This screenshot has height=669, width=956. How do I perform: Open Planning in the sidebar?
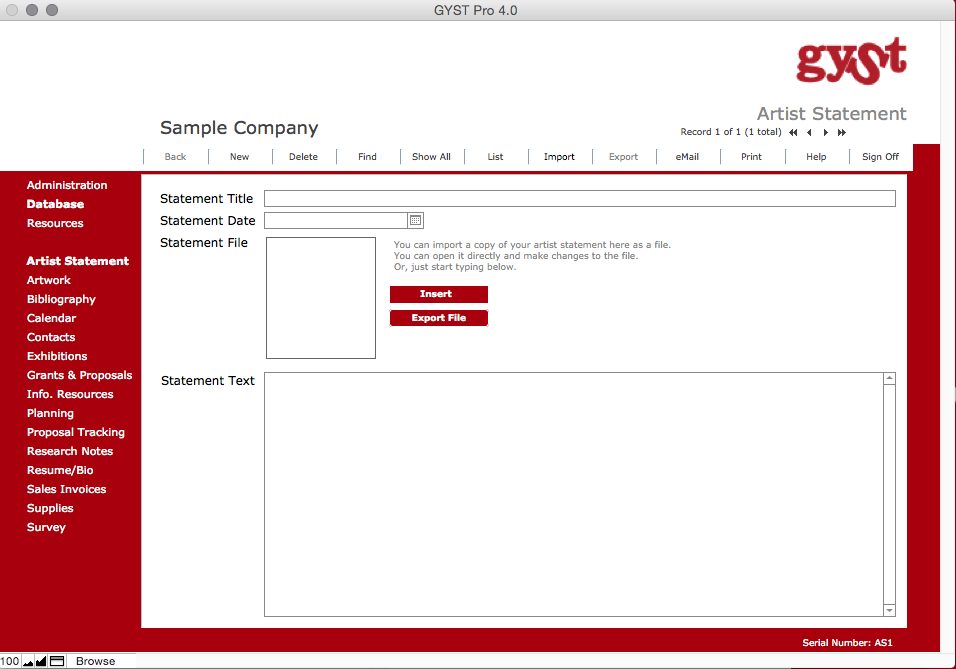pyautogui.click(x=50, y=413)
